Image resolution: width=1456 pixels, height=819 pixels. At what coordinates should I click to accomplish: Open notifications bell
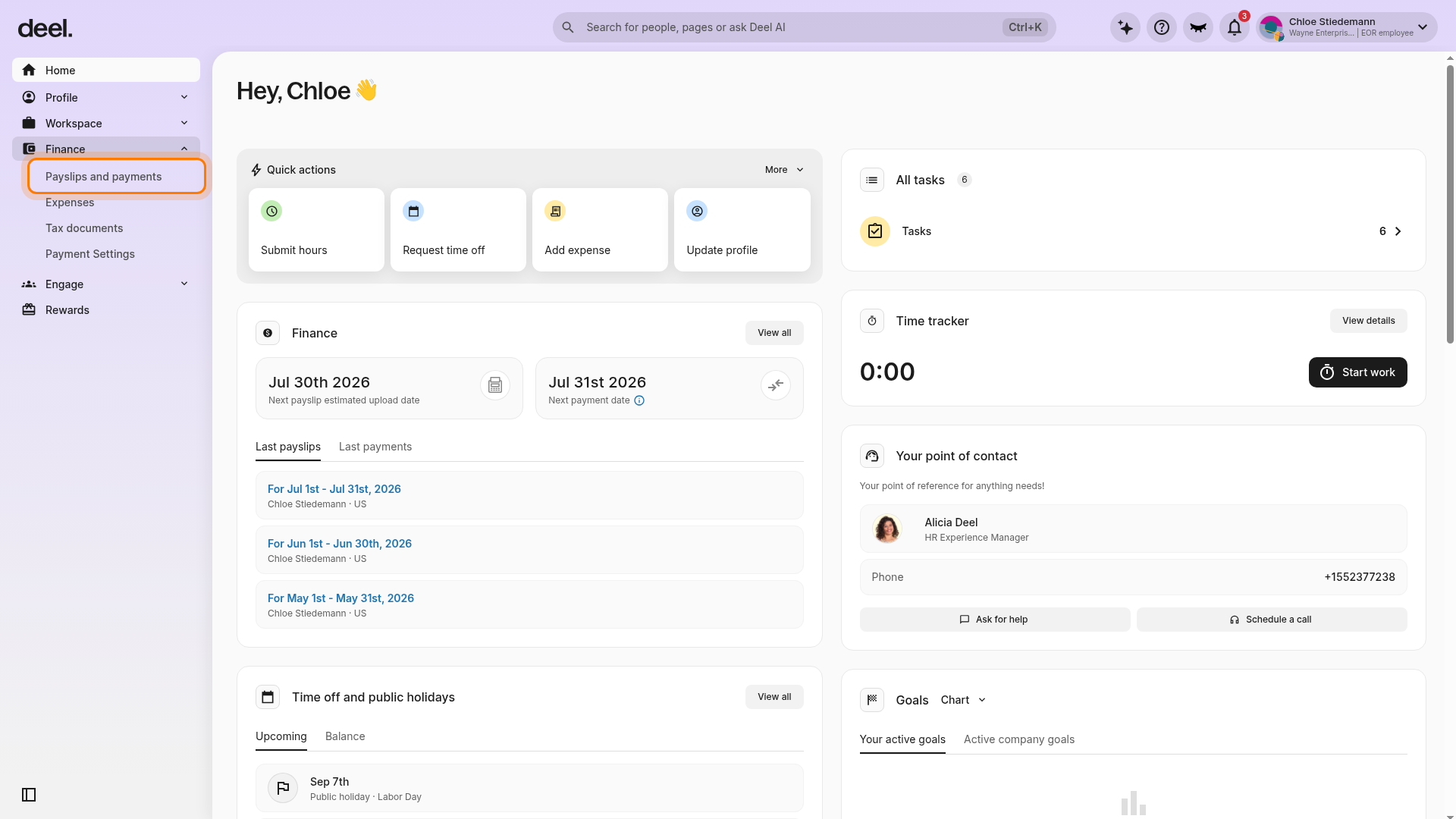(x=1235, y=27)
